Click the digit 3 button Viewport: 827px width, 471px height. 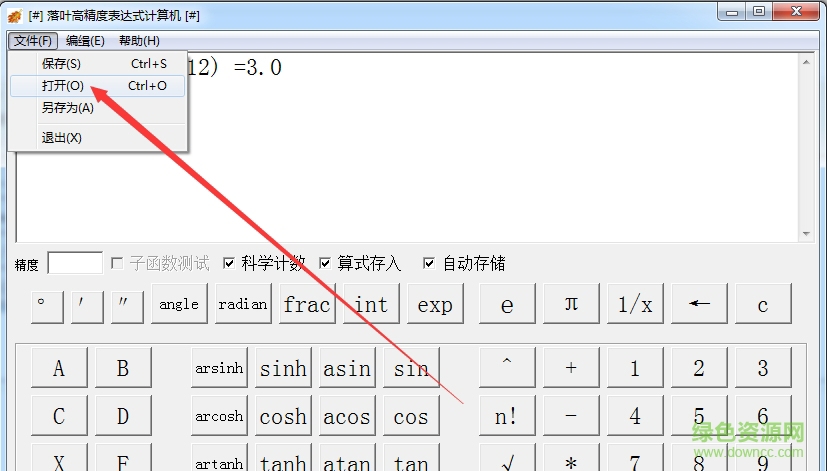click(x=763, y=368)
